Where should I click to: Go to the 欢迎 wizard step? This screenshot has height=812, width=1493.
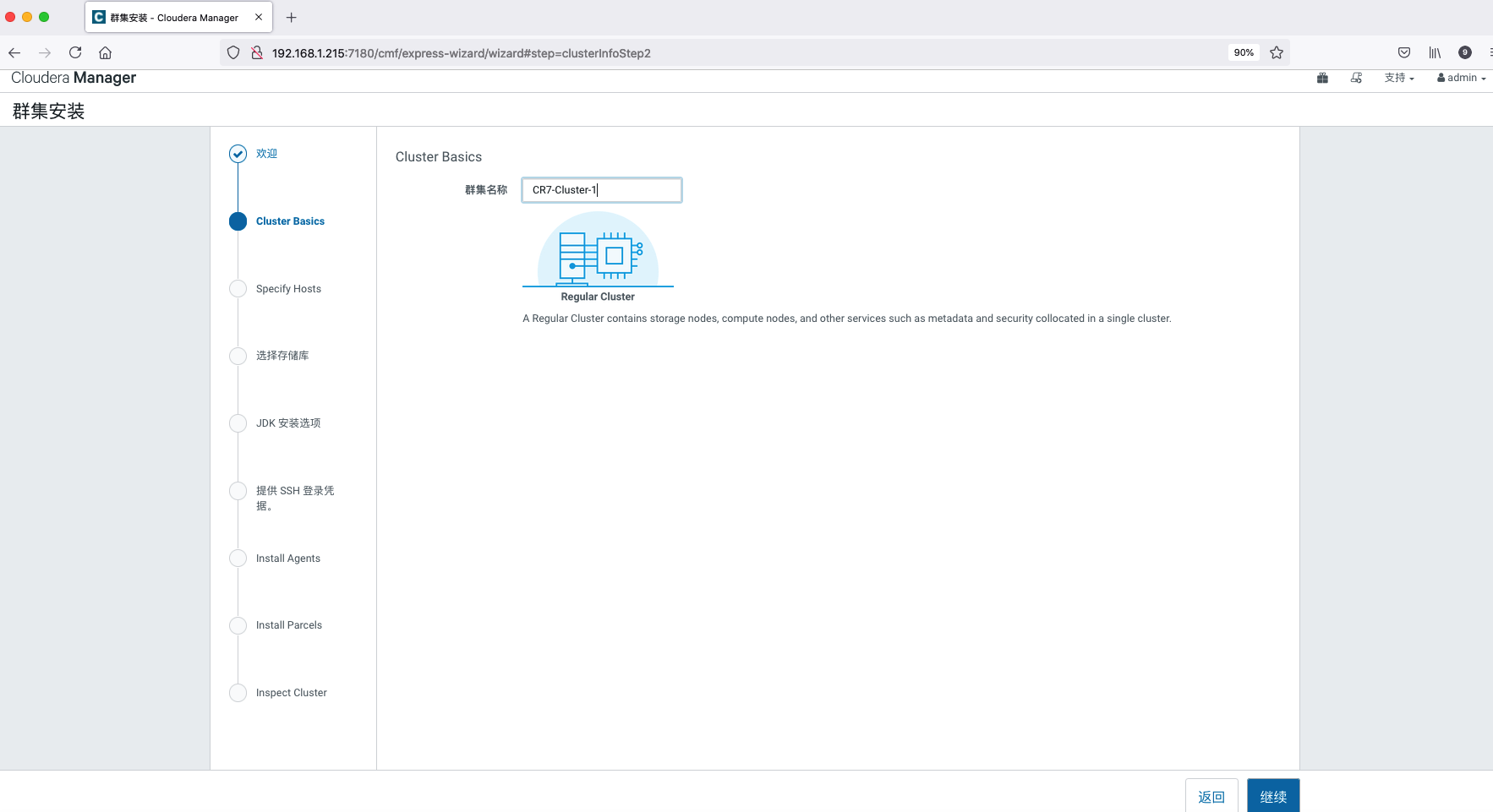[266, 154]
